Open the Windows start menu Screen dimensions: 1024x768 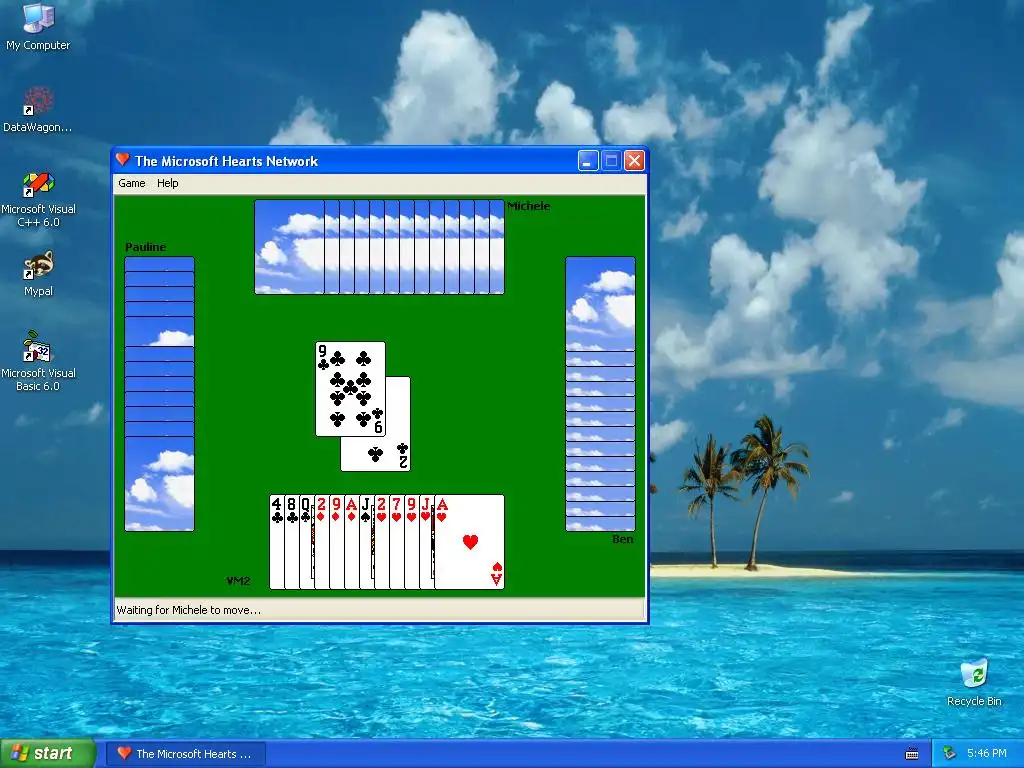48,753
